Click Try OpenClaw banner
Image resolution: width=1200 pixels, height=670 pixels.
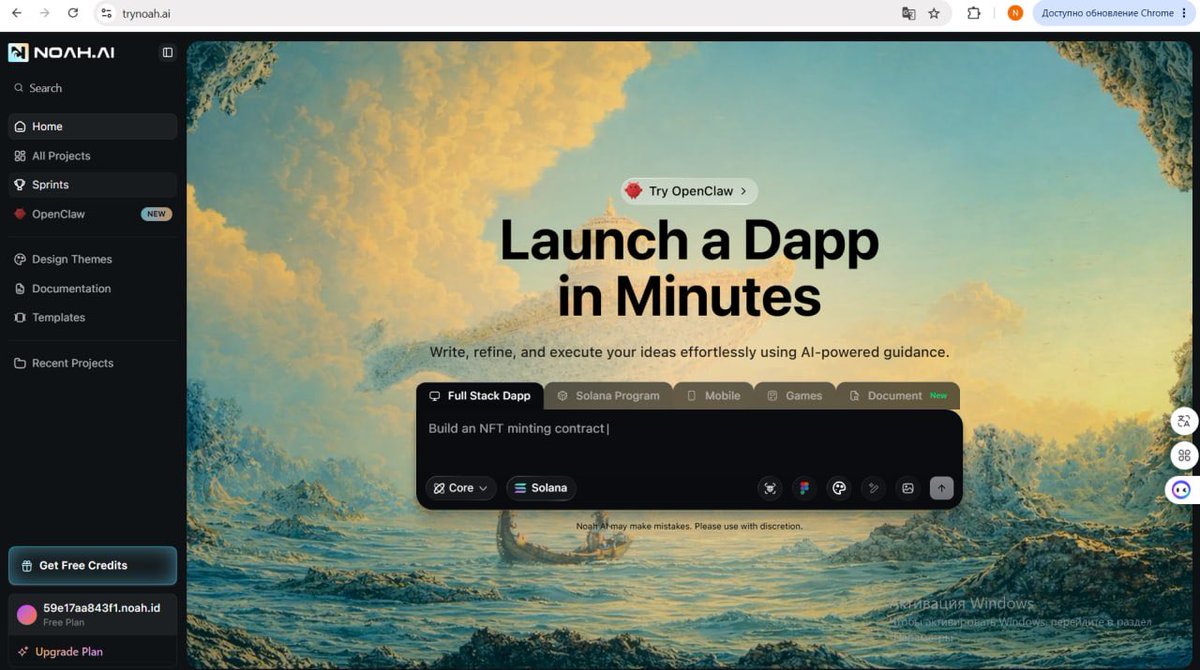(x=689, y=191)
